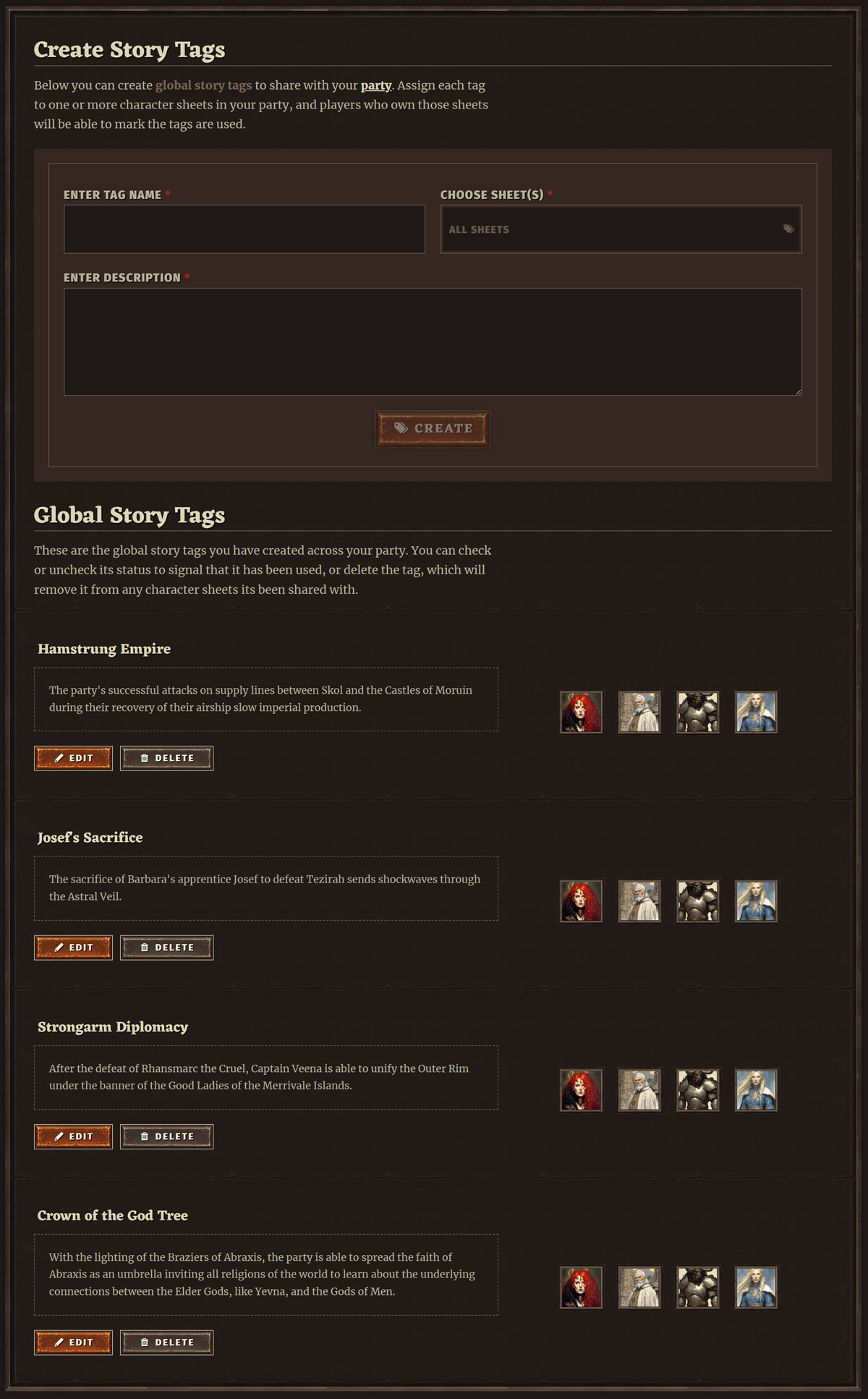Viewport: 868px width, 1399px height.
Task: Select blonde woman portrait for Josef's Sacrifice
Action: coord(757,901)
